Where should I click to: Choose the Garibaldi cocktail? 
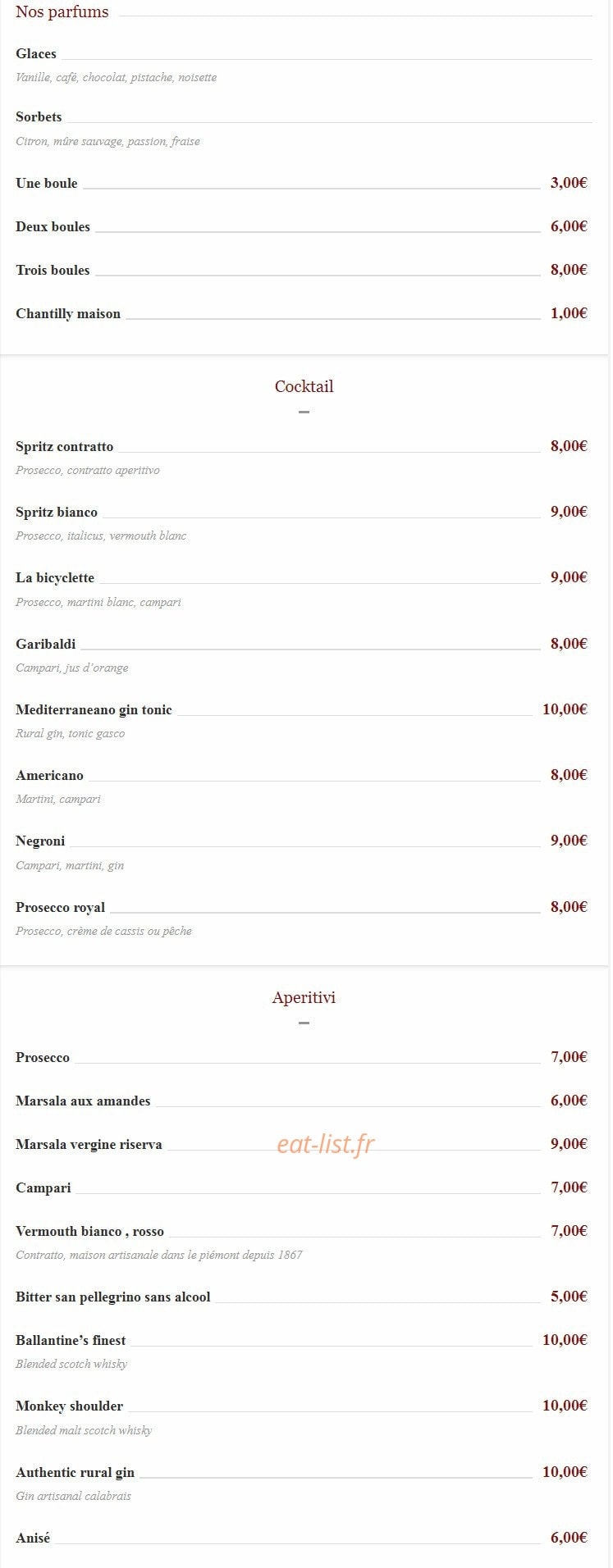click(x=46, y=645)
